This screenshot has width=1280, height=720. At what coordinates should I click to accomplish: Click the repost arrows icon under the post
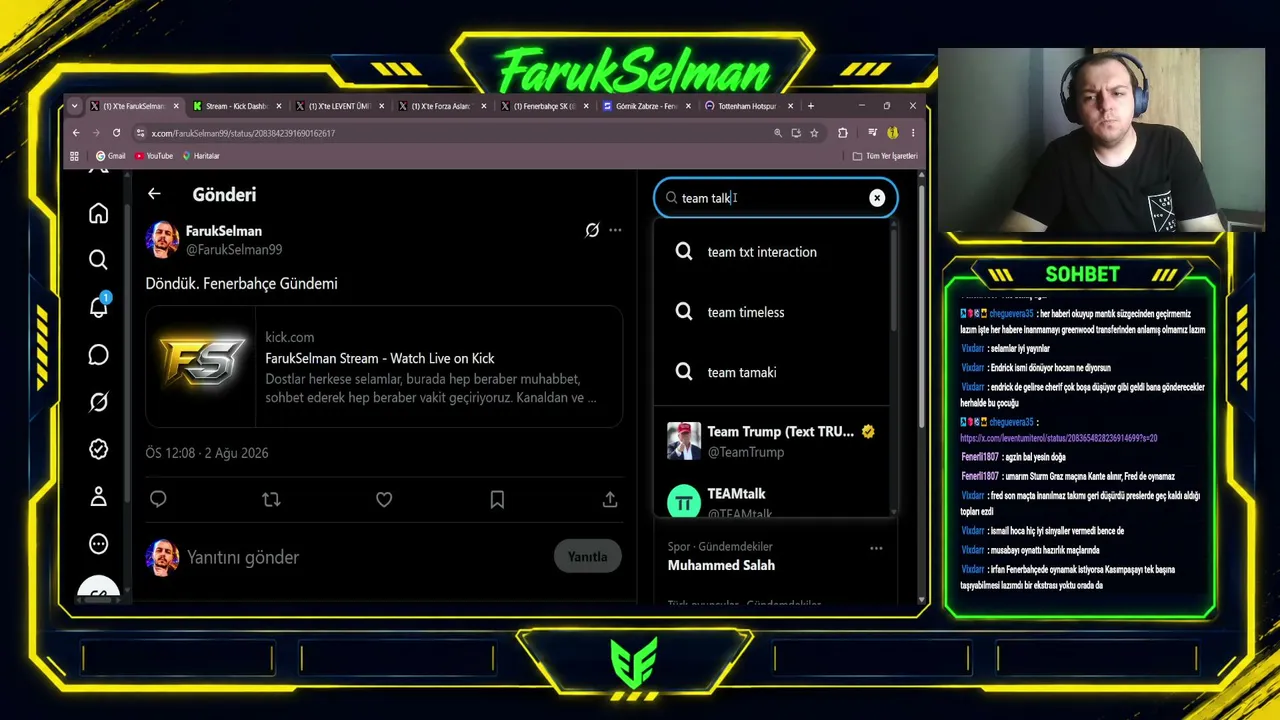tap(271, 499)
